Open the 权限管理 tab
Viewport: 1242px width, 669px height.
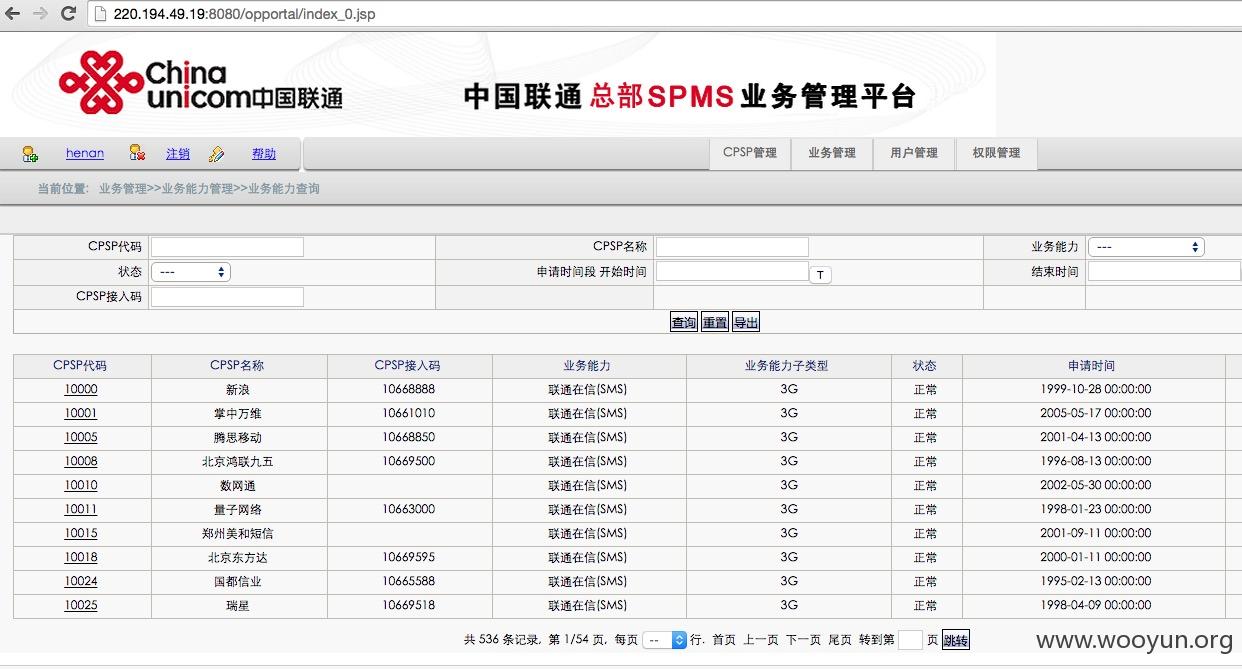point(996,153)
